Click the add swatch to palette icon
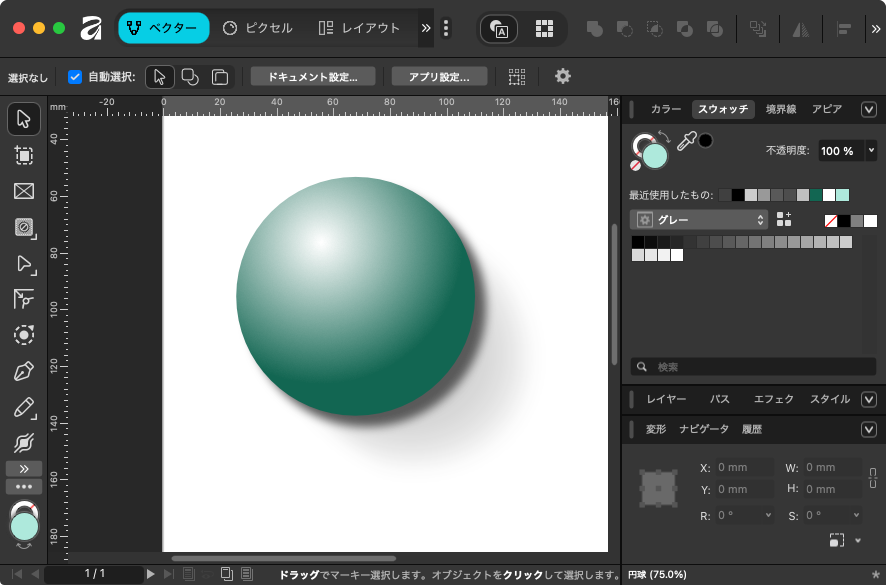The width and height of the screenshot is (886, 585). point(784,219)
